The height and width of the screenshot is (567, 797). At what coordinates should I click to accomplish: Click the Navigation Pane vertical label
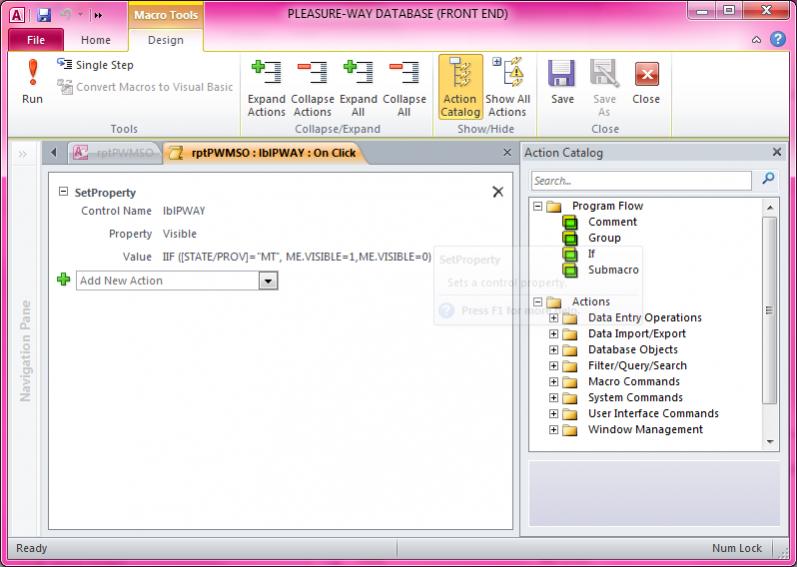(x=25, y=351)
